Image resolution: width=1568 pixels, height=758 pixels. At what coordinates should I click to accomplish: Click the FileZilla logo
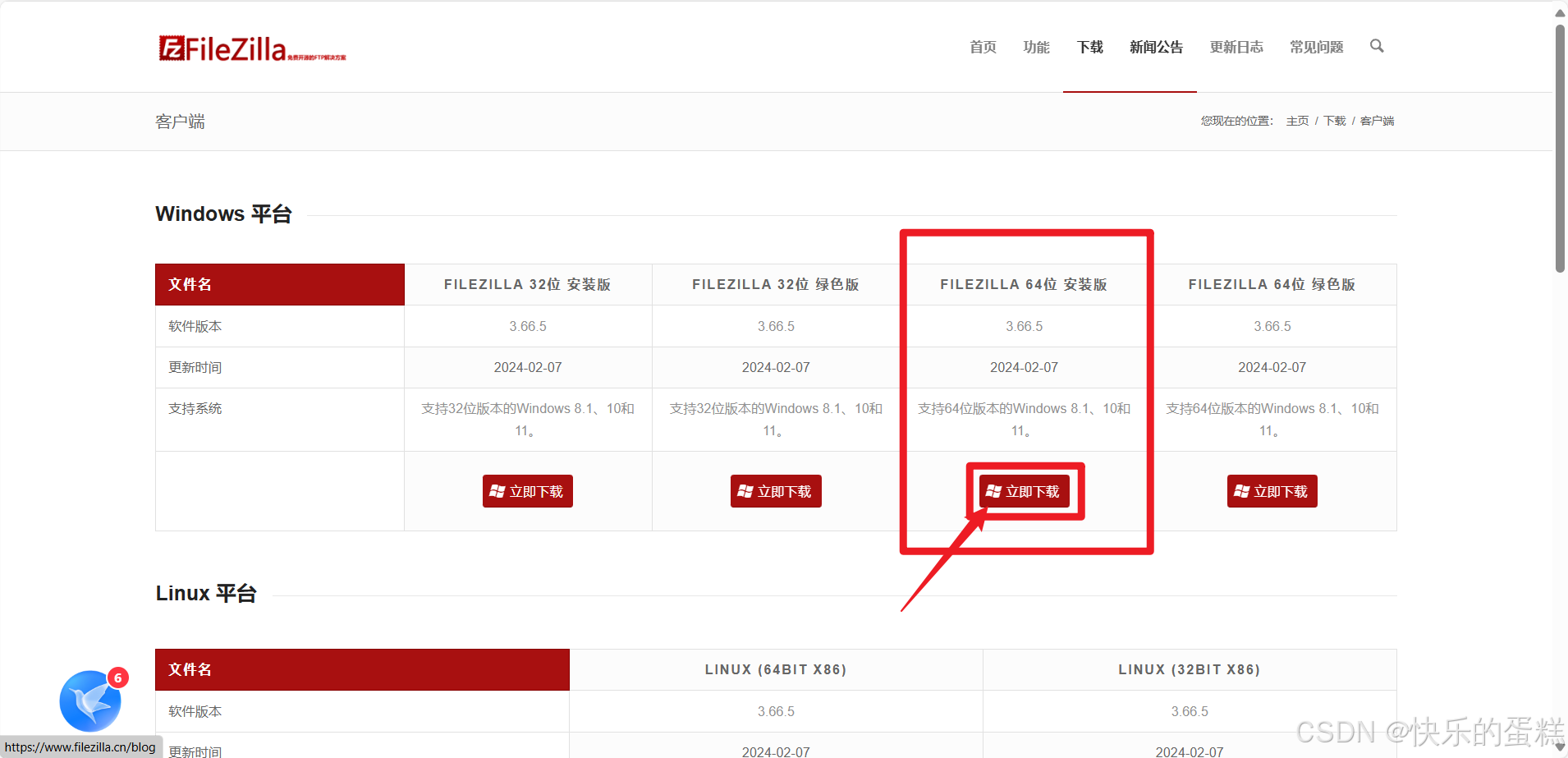tap(252, 49)
